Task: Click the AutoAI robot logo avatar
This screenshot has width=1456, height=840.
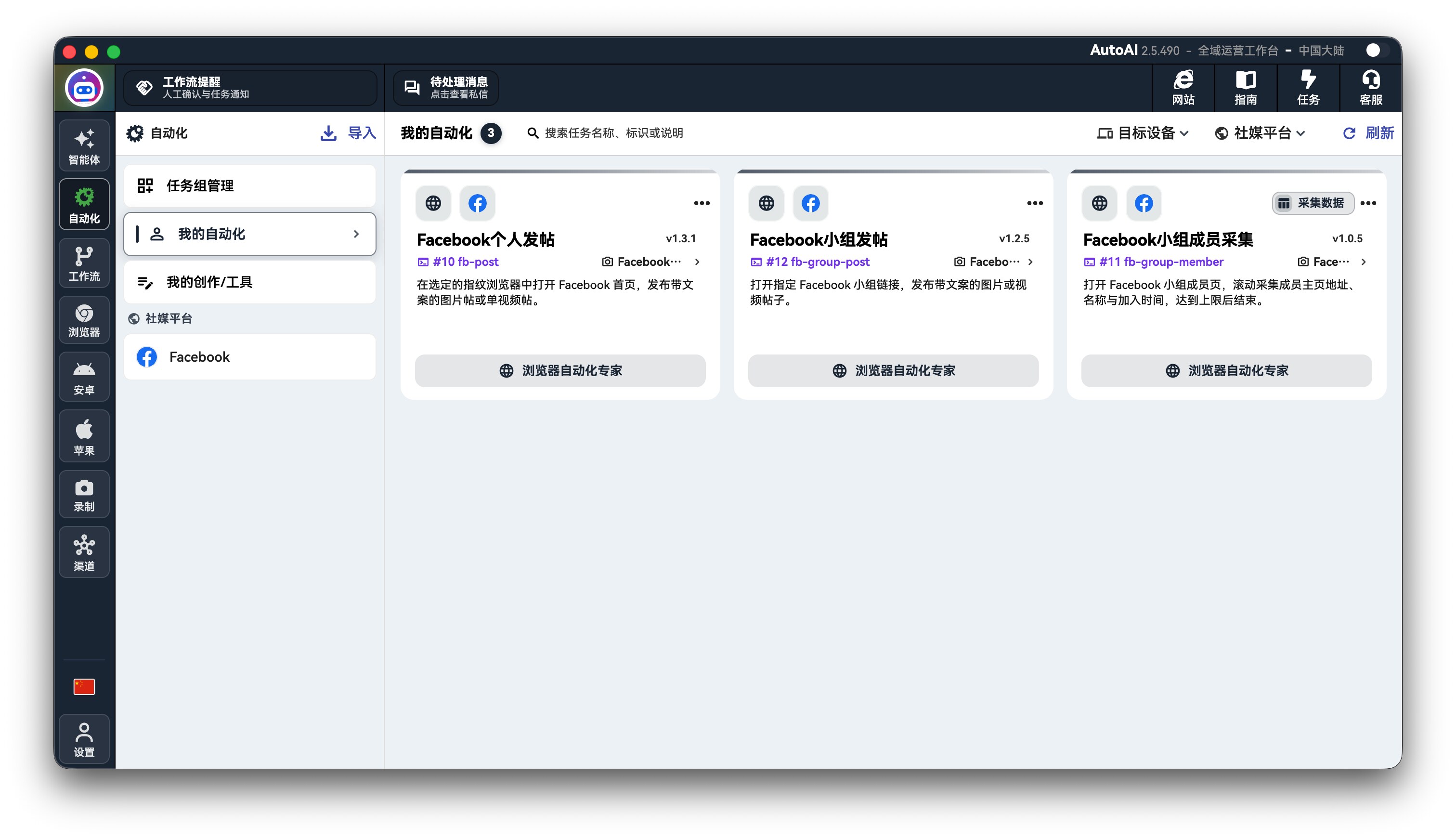Action: pos(84,88)
